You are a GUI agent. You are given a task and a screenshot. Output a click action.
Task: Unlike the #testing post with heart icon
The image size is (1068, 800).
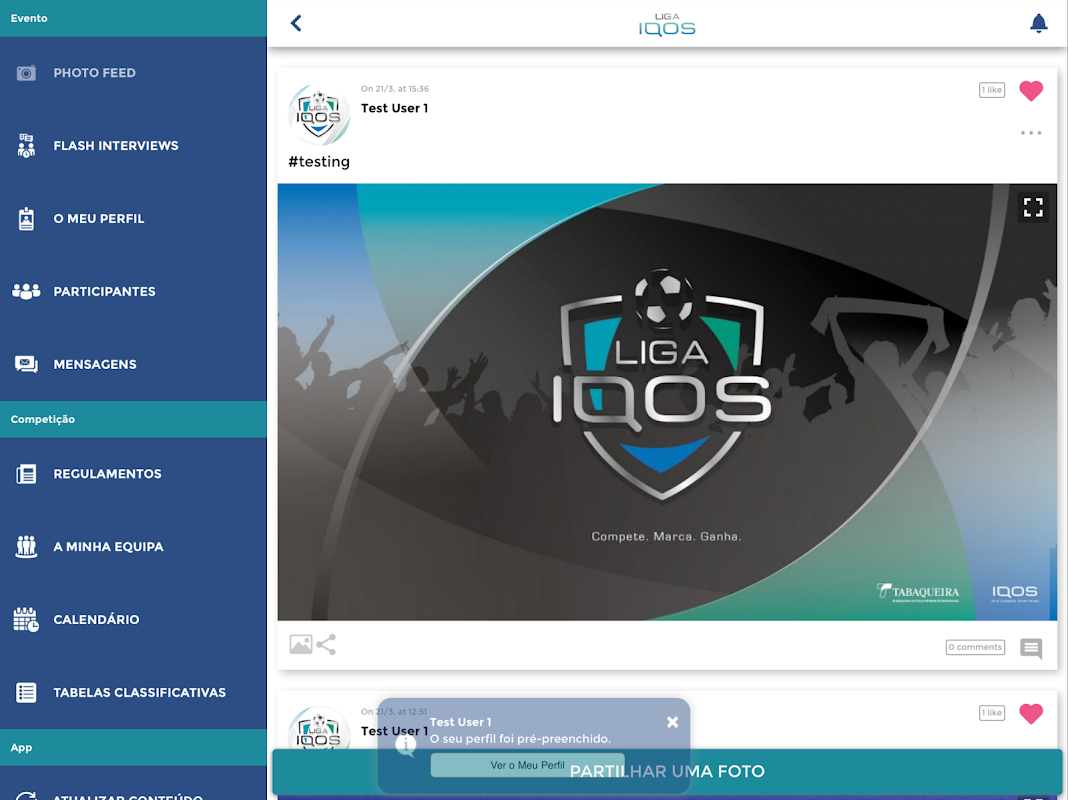click(1031, 91)
